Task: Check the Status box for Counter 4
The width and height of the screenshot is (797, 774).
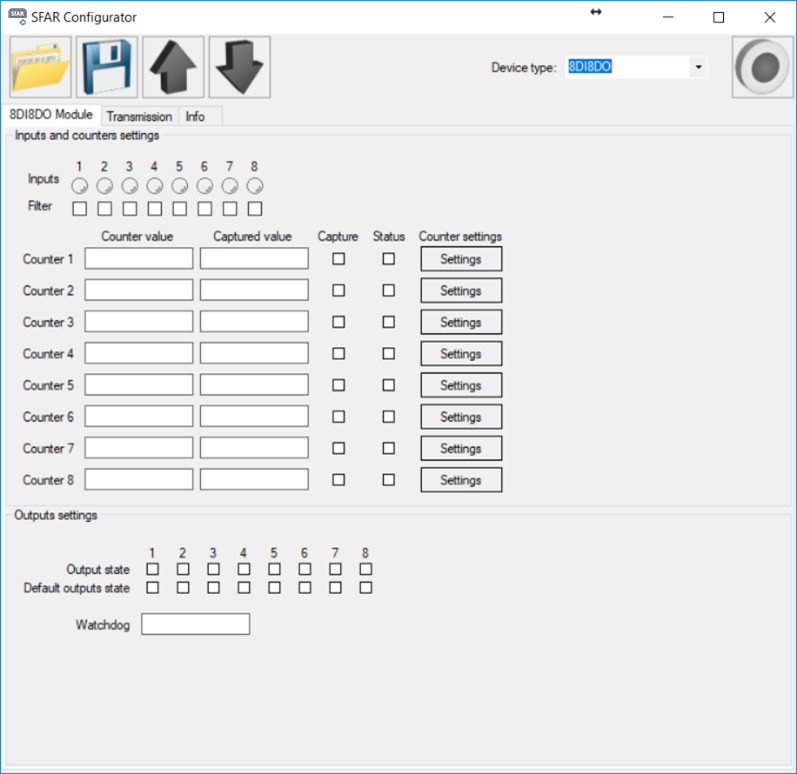Action: (388, 354)
